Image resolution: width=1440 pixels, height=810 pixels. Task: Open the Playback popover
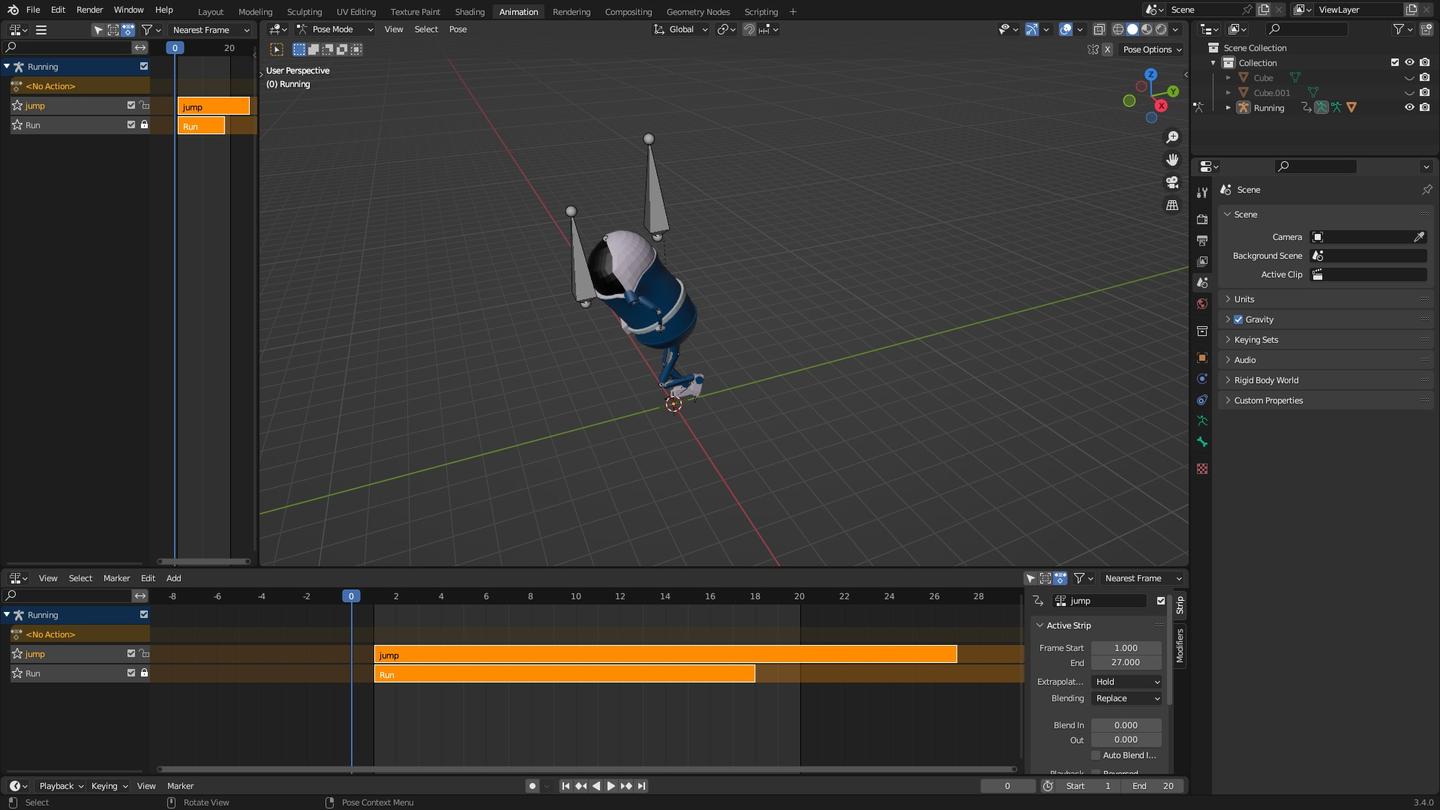tap(60, 786)
